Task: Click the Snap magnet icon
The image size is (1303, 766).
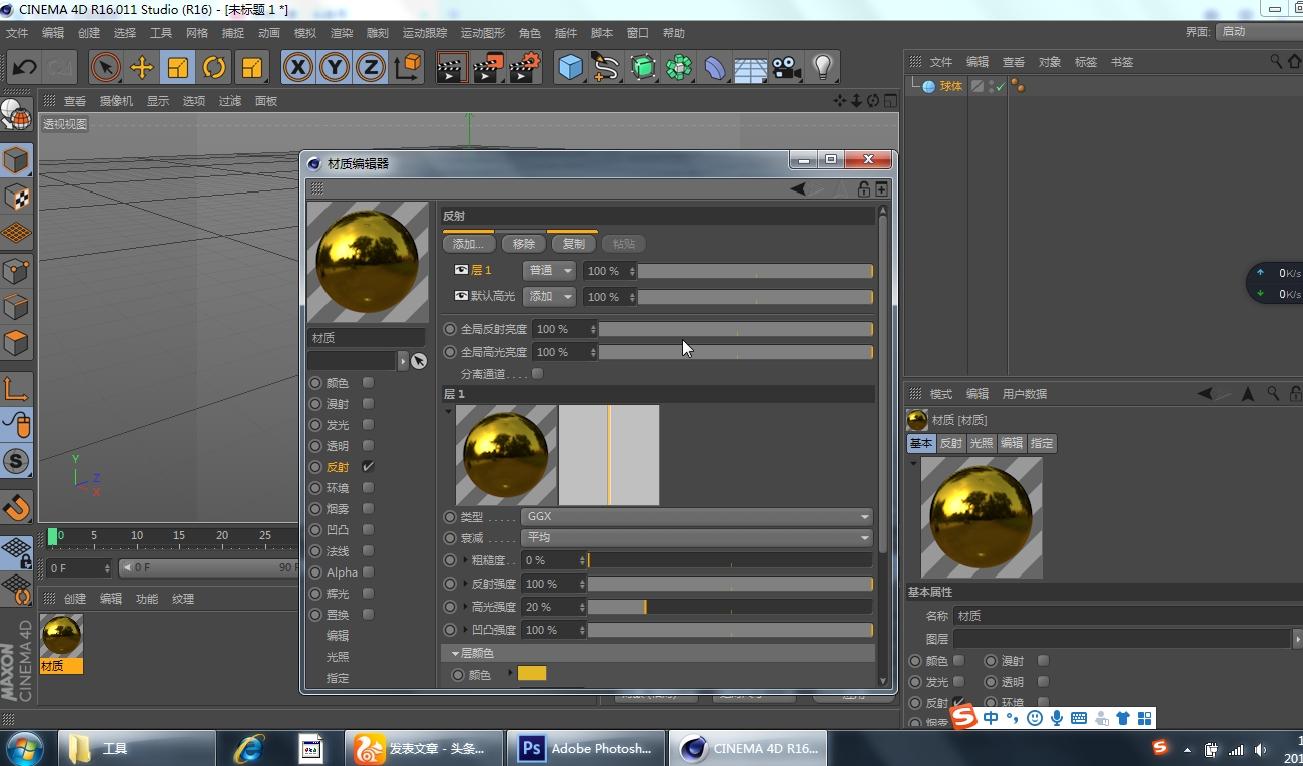Action: (x=16, y=507)
